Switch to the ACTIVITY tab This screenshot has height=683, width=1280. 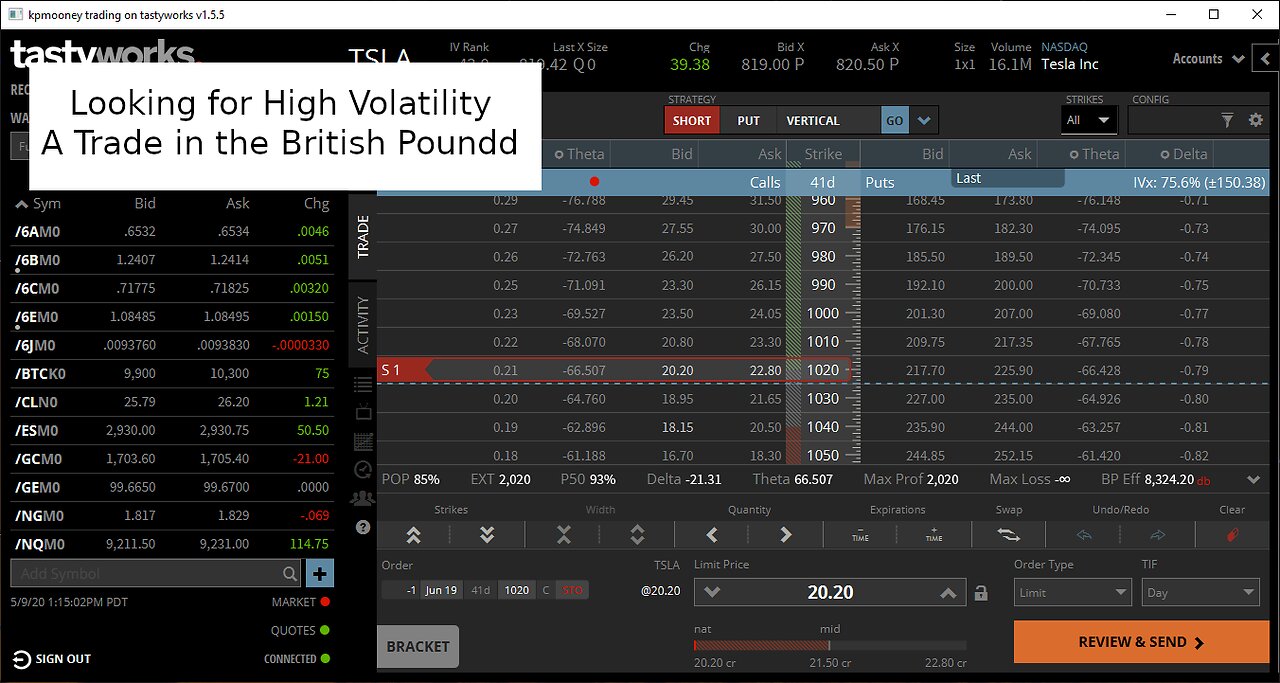click(x=363, y=325)
